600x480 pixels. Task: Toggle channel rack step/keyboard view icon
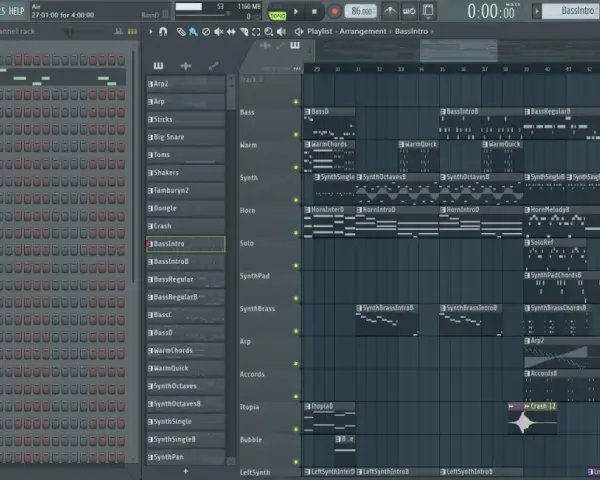pyautogui.click(x=132, y=32)
